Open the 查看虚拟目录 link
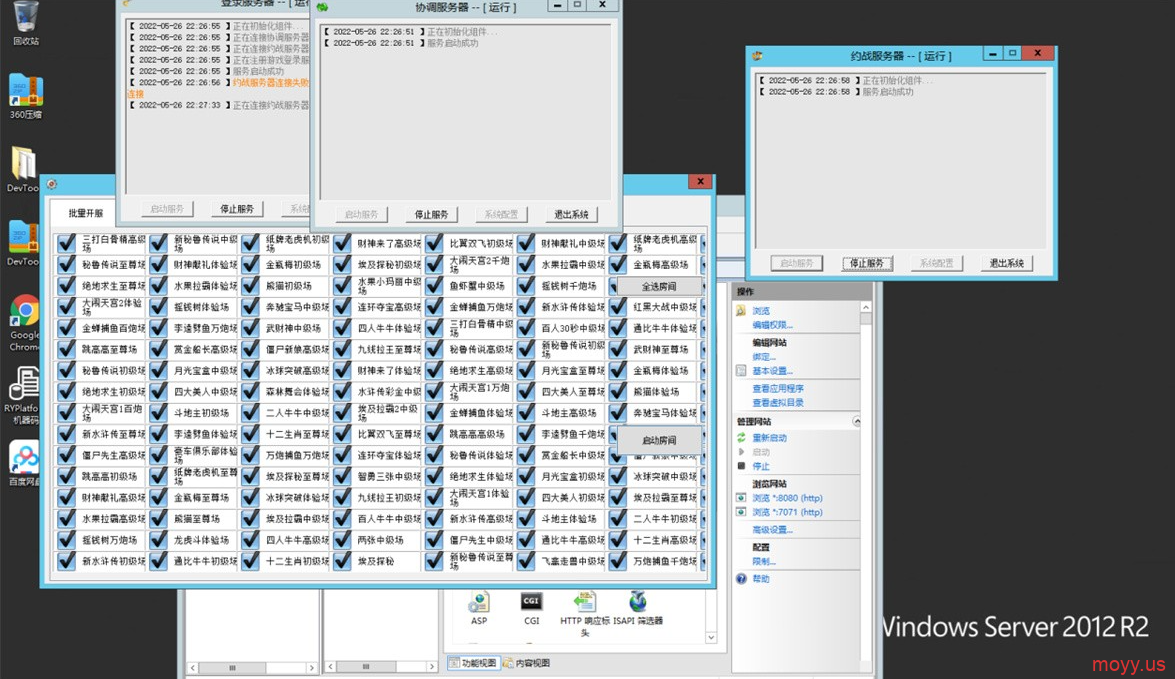The height and width of the screenshot is (679, 1175). (x=778, y=402)
